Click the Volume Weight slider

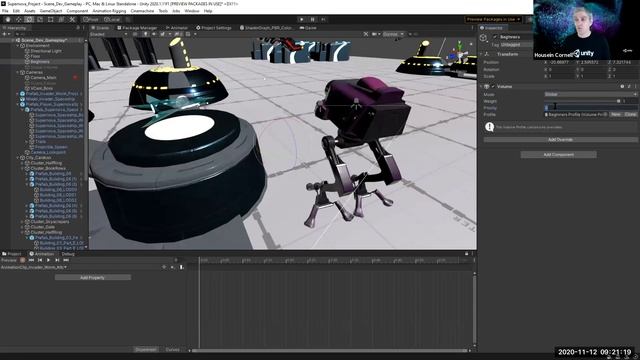point(582,101)
